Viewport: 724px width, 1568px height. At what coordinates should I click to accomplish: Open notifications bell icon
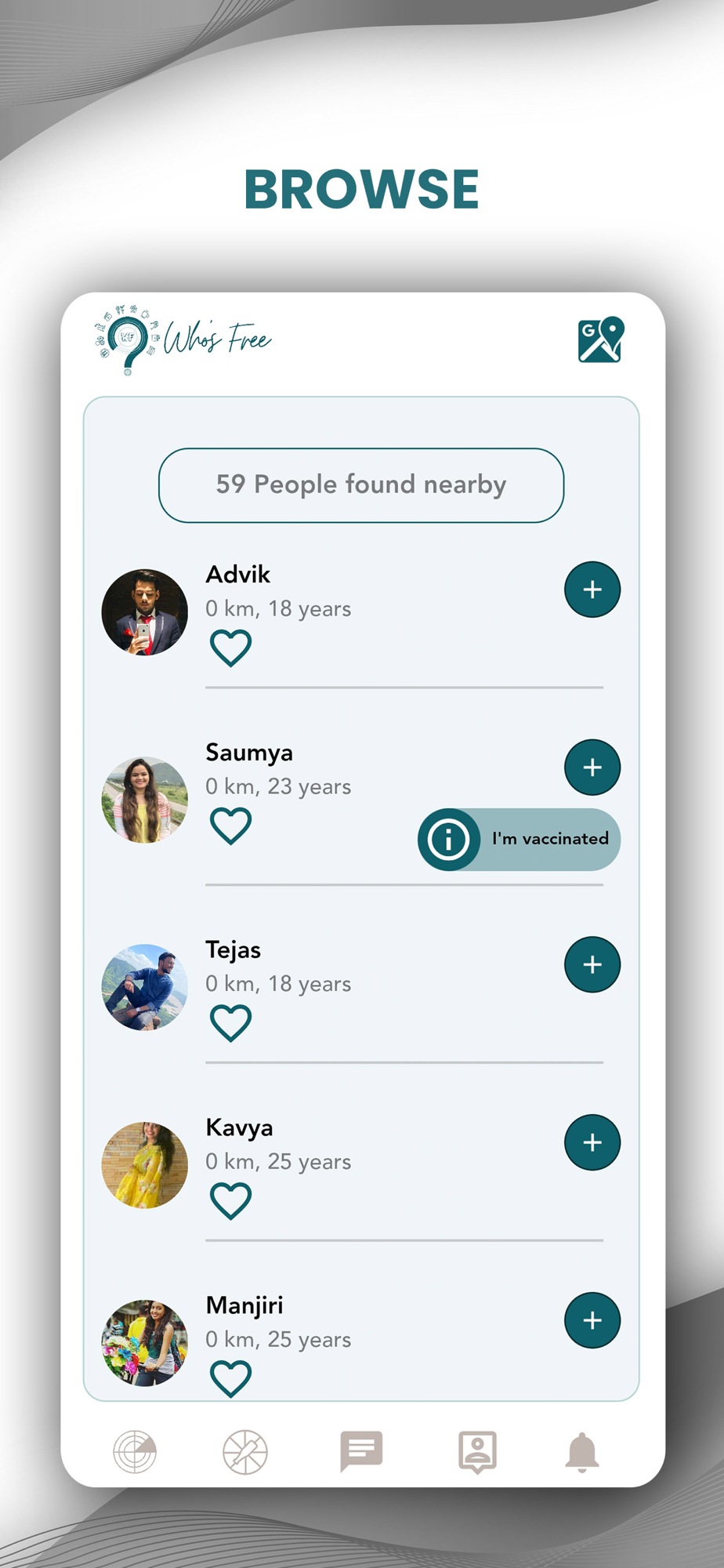click(582, 1452)
